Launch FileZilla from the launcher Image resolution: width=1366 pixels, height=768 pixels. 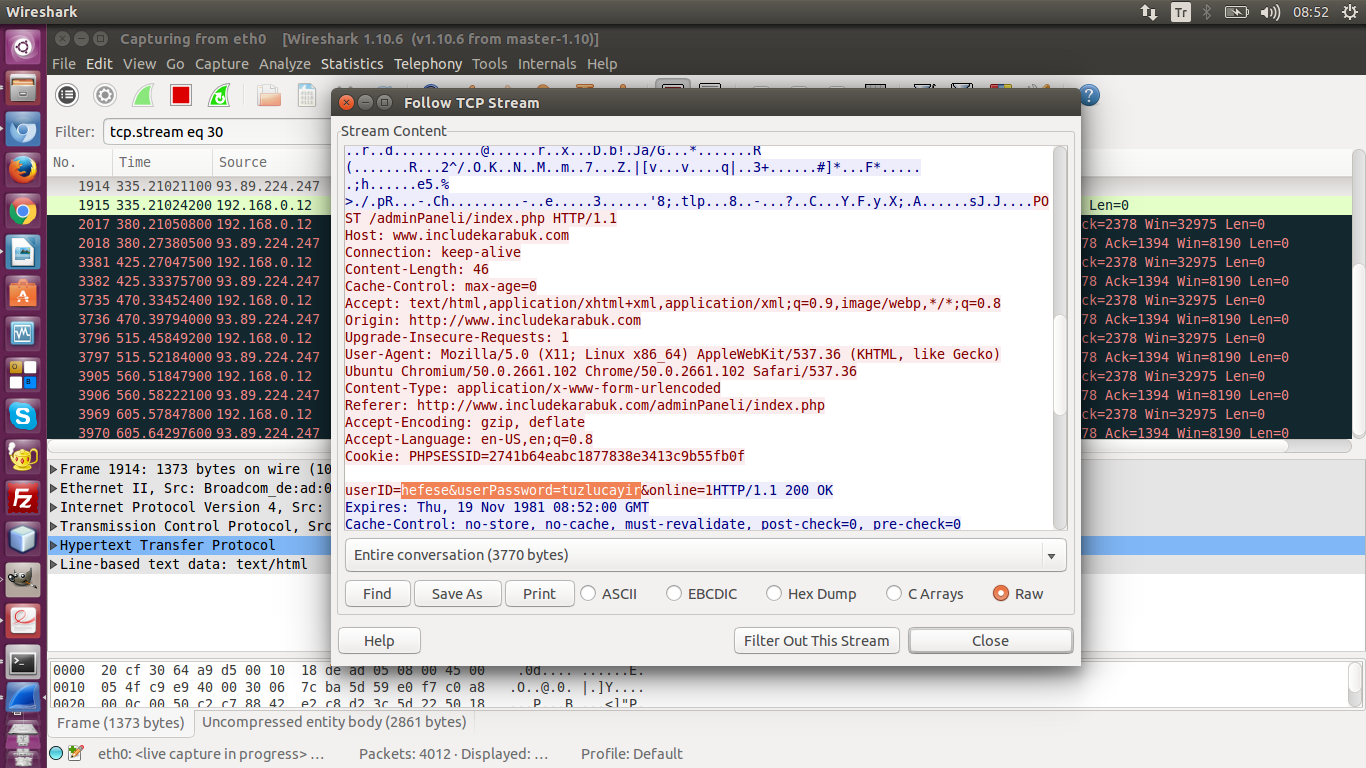[x=23, y=497]
